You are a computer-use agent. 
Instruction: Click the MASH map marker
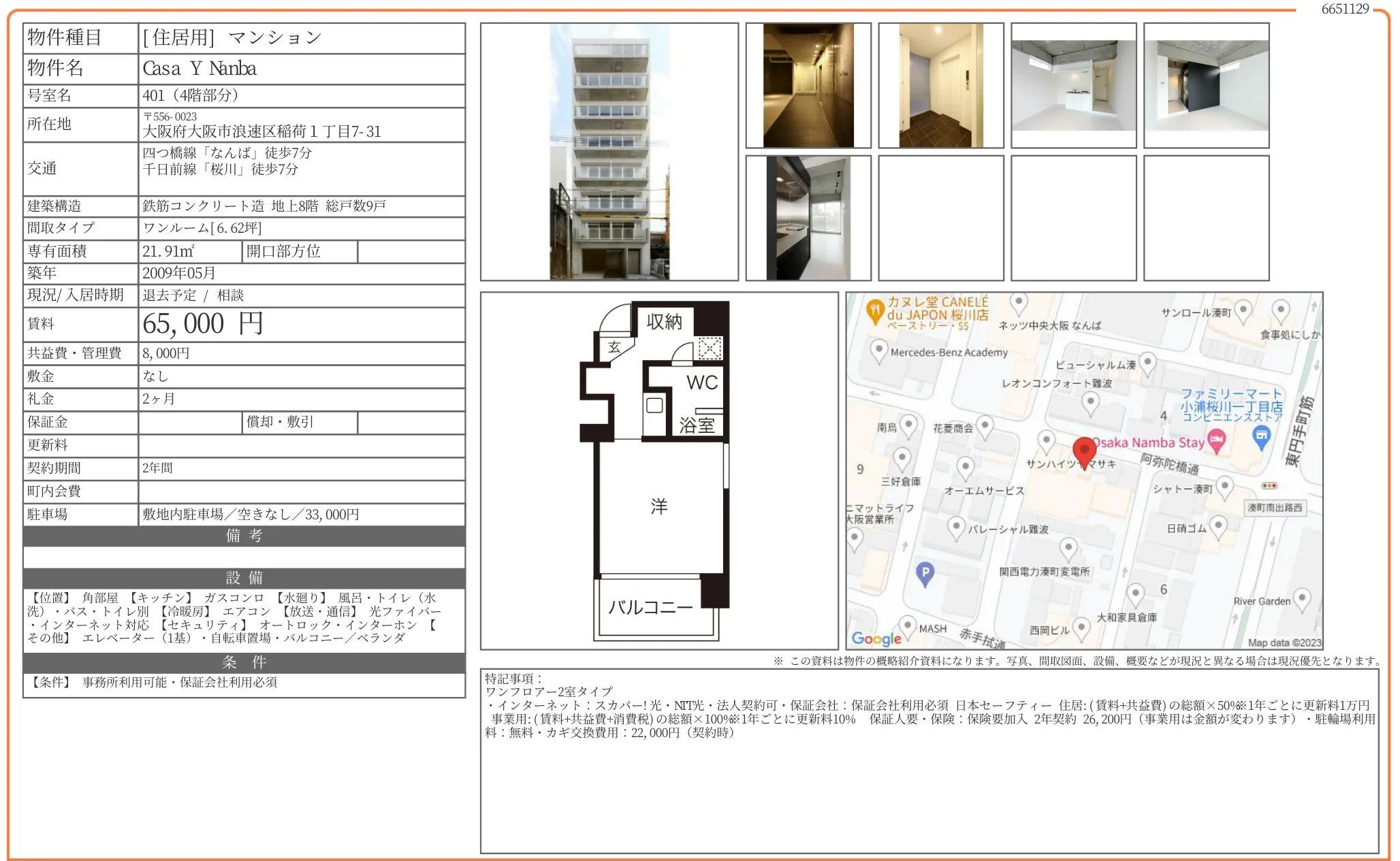[907, 626]
